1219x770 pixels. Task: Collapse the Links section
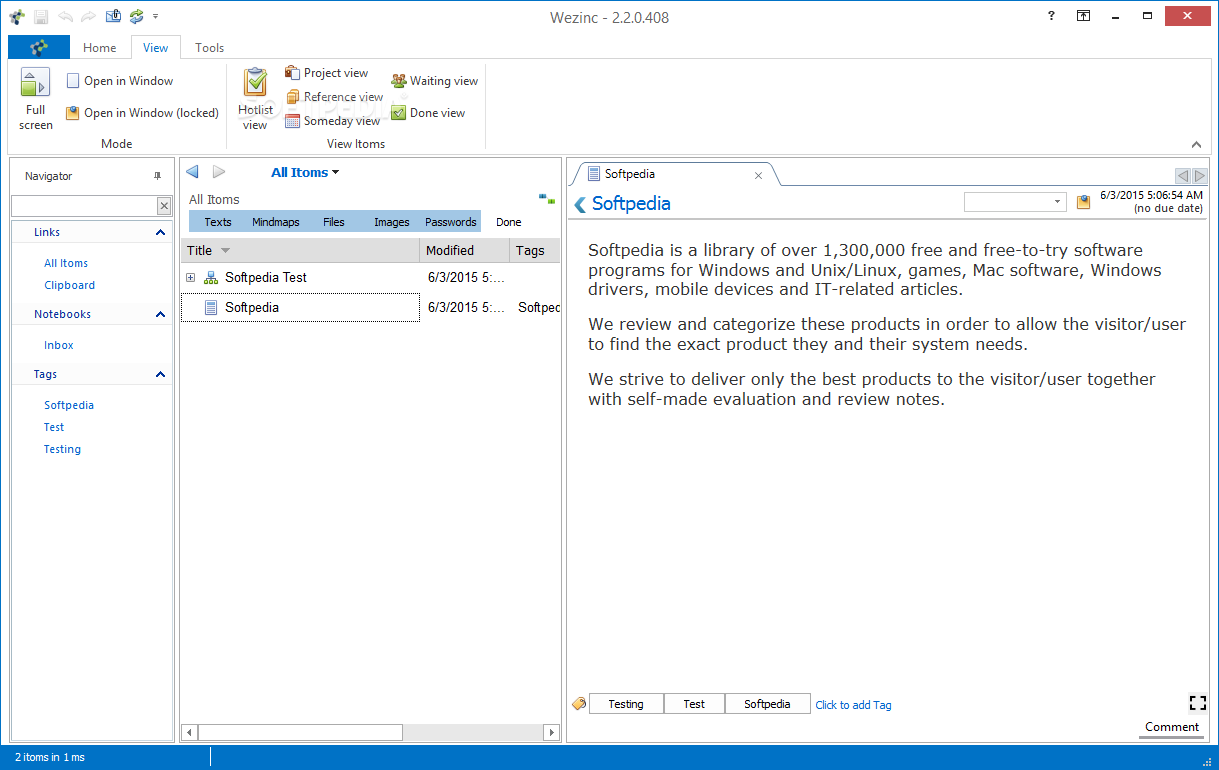tap(160, 232)
